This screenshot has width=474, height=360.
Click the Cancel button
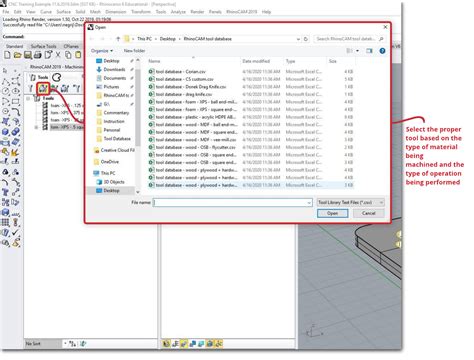368,213
